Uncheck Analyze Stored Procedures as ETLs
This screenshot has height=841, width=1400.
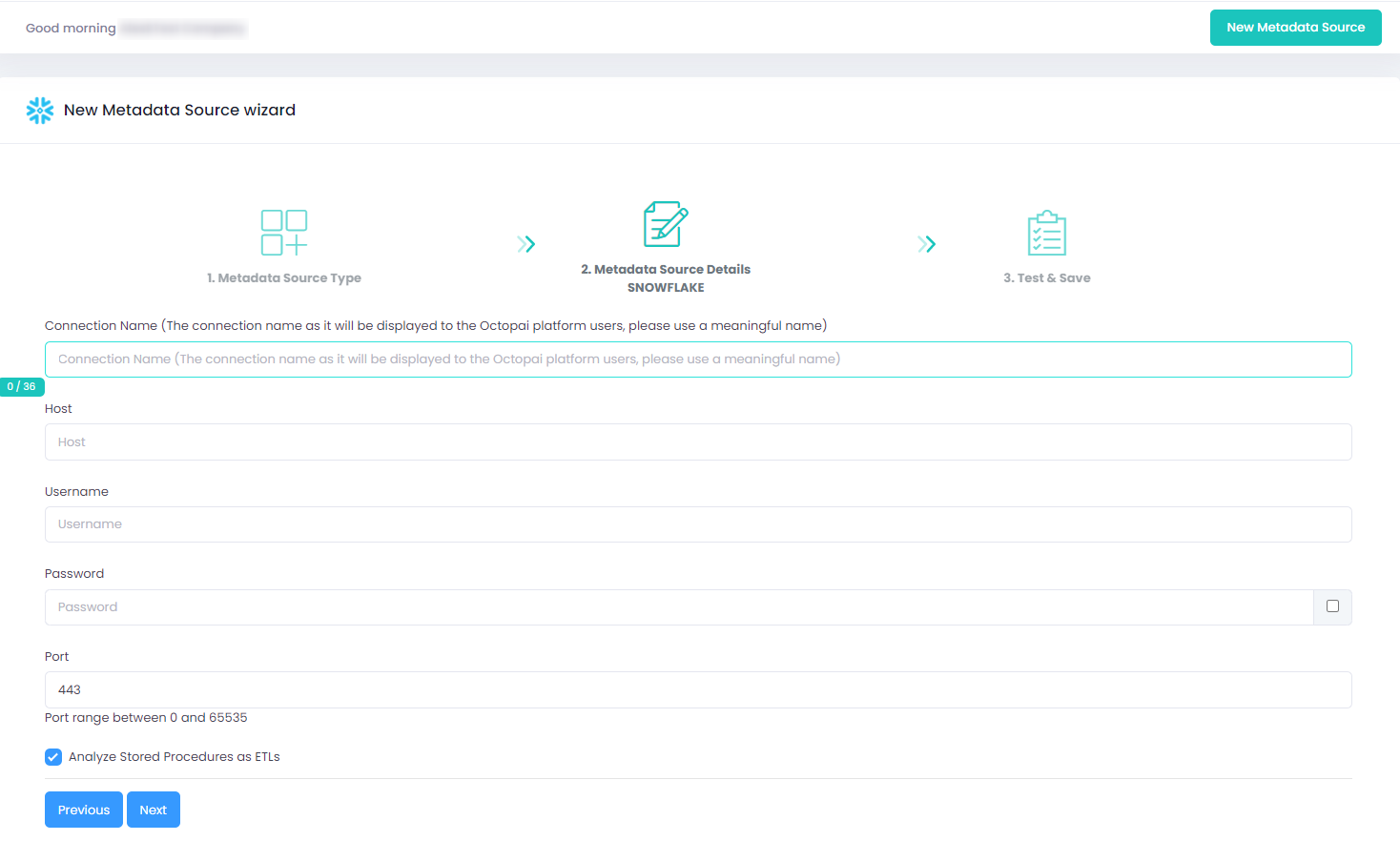click(53, 757)
